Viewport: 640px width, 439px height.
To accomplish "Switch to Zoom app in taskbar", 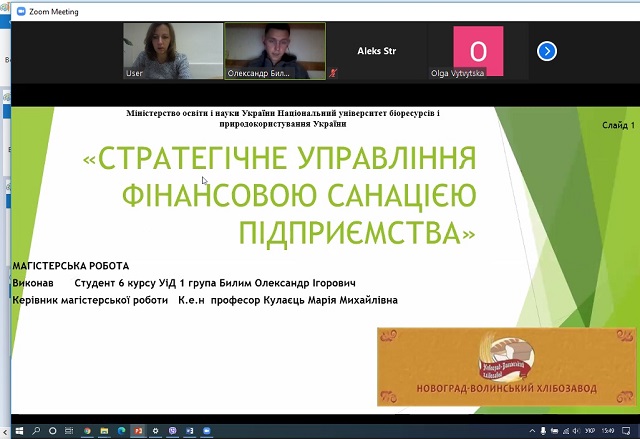I will click(207, 431).
